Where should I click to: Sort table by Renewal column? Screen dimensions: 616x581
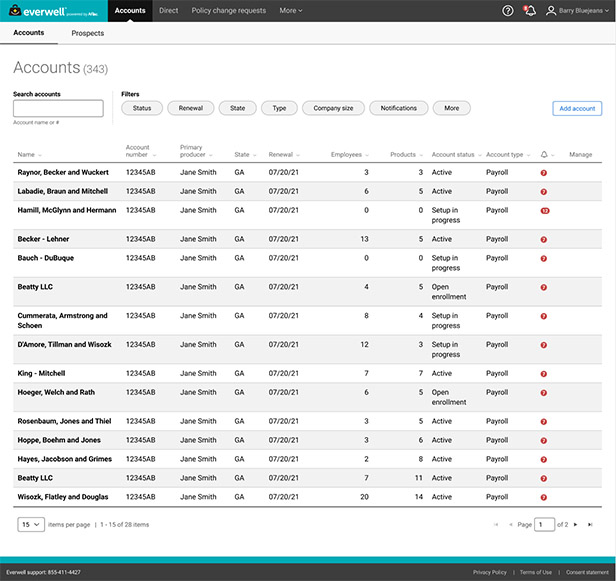click(x=284, y=154)
